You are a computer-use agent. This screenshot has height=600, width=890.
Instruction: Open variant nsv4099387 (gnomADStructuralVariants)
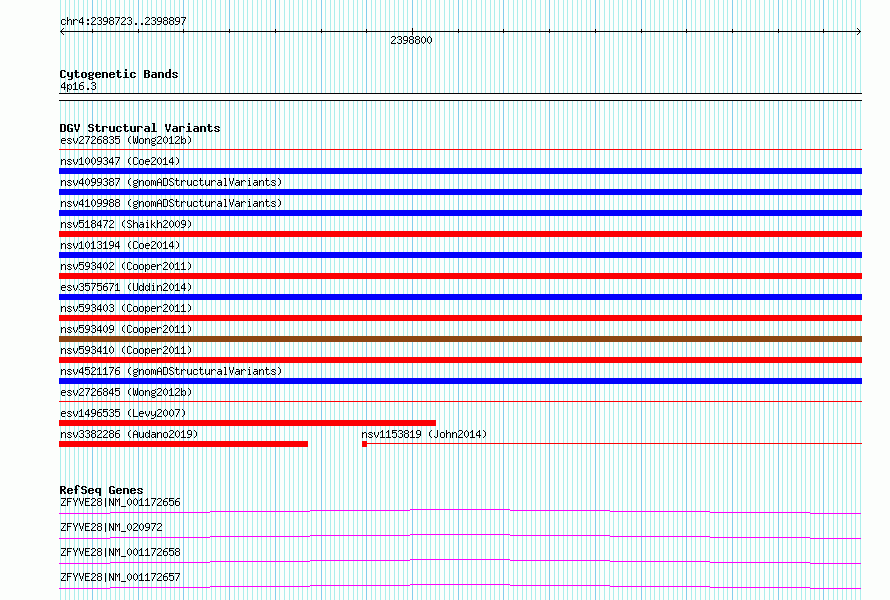[x=171, y=182]
